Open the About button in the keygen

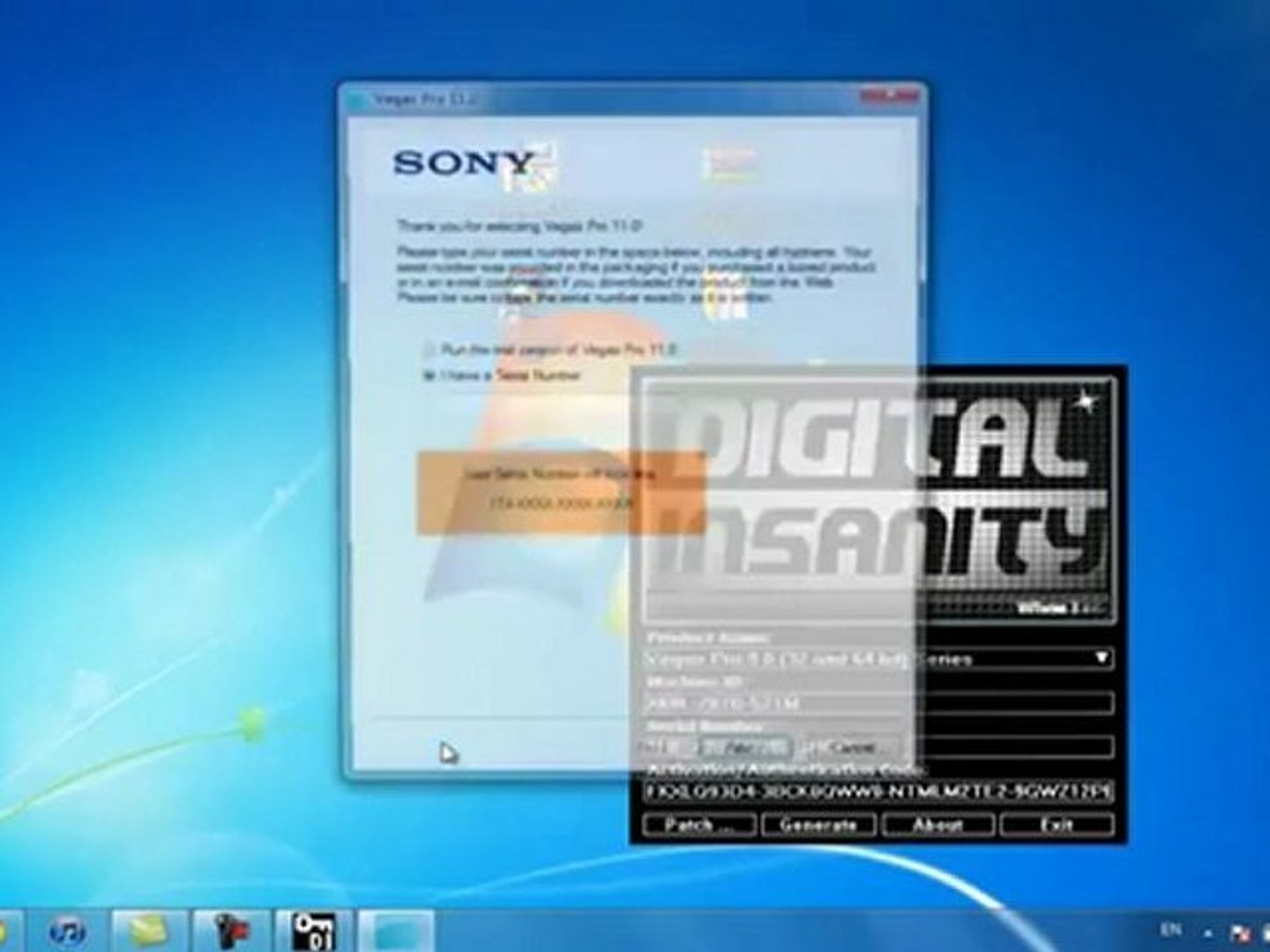click(x=938, y=824)
